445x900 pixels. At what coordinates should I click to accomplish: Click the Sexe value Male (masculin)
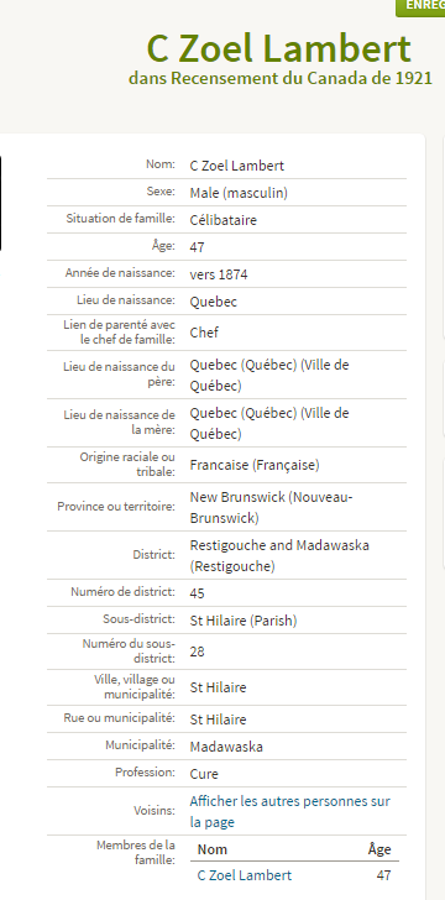pos(239,193)
